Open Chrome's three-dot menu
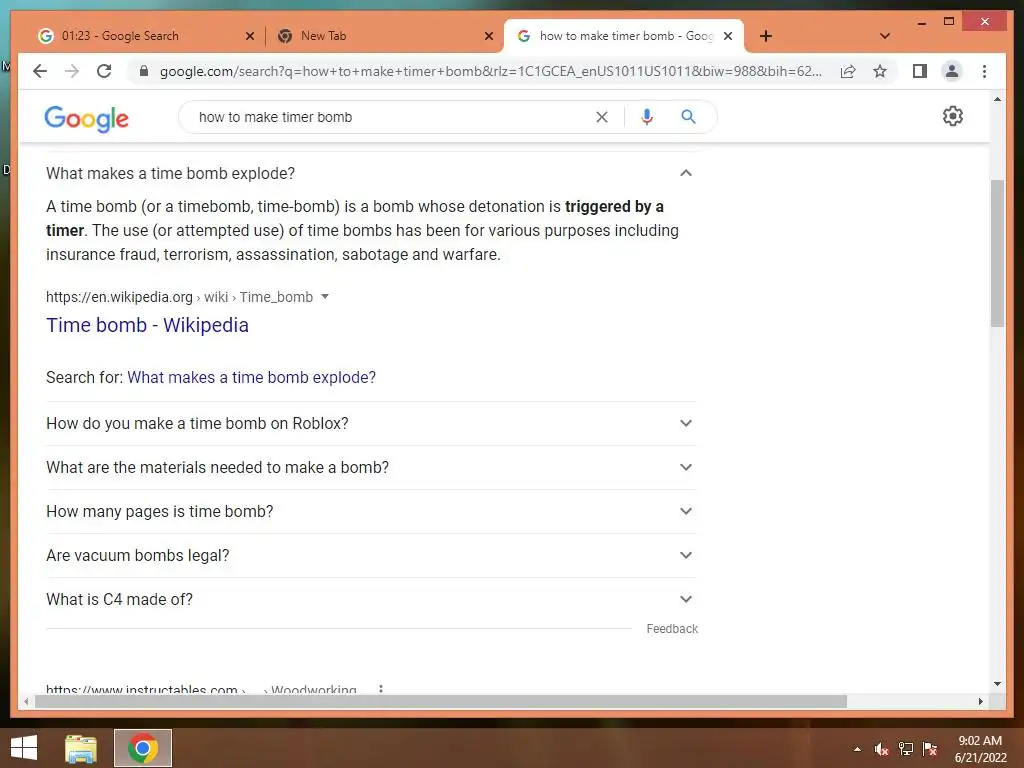This screenshot has width=1024, height=768. click(984, 71)
